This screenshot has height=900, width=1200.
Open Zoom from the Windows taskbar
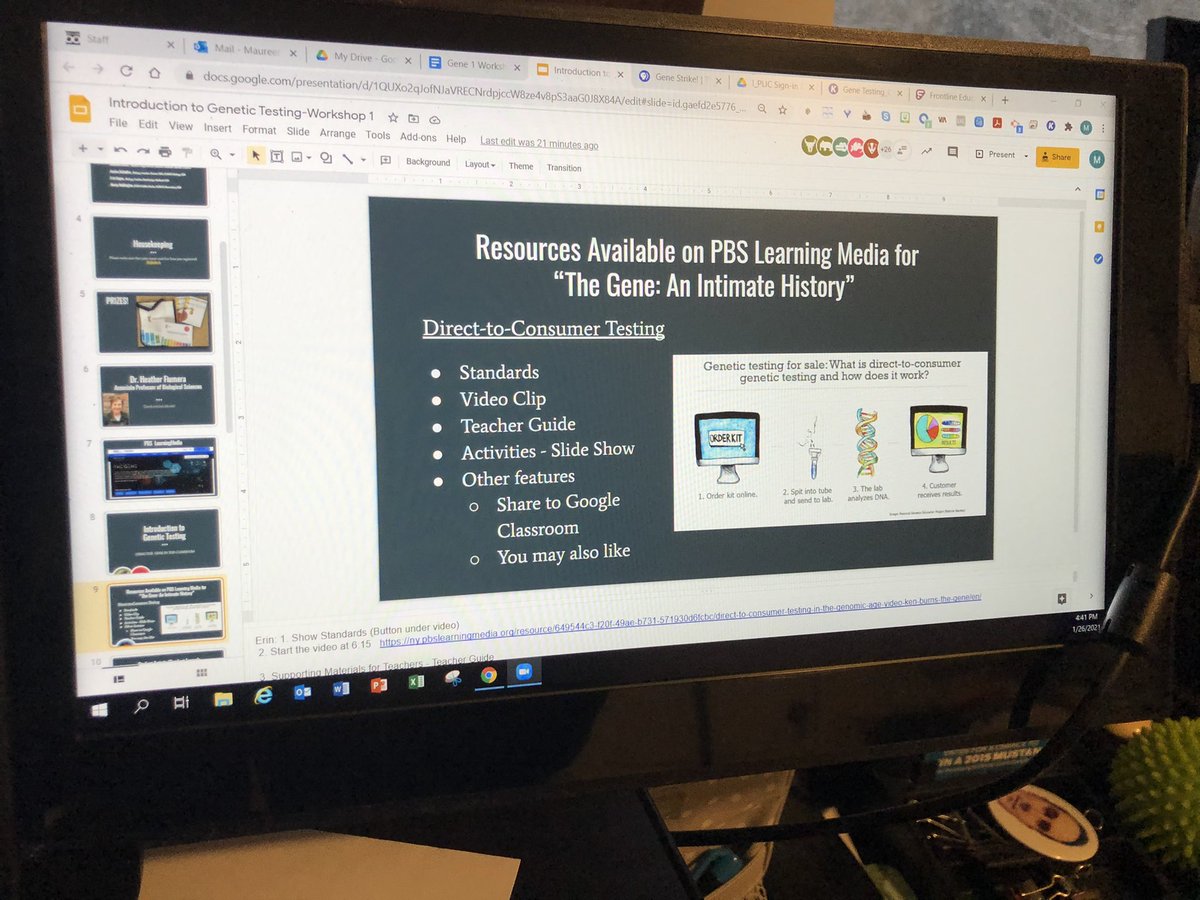[x=522, y=674]
